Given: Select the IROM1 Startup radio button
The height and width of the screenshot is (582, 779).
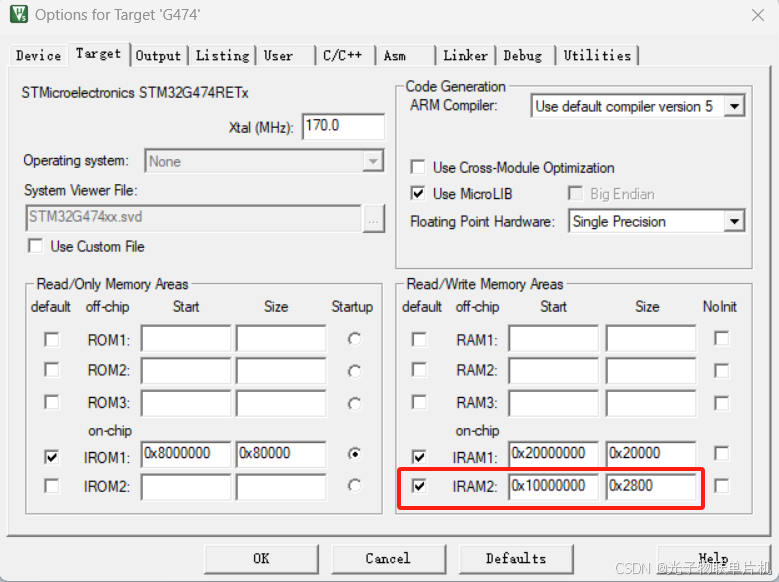Looking at the screenshot, I should point(354,454).
